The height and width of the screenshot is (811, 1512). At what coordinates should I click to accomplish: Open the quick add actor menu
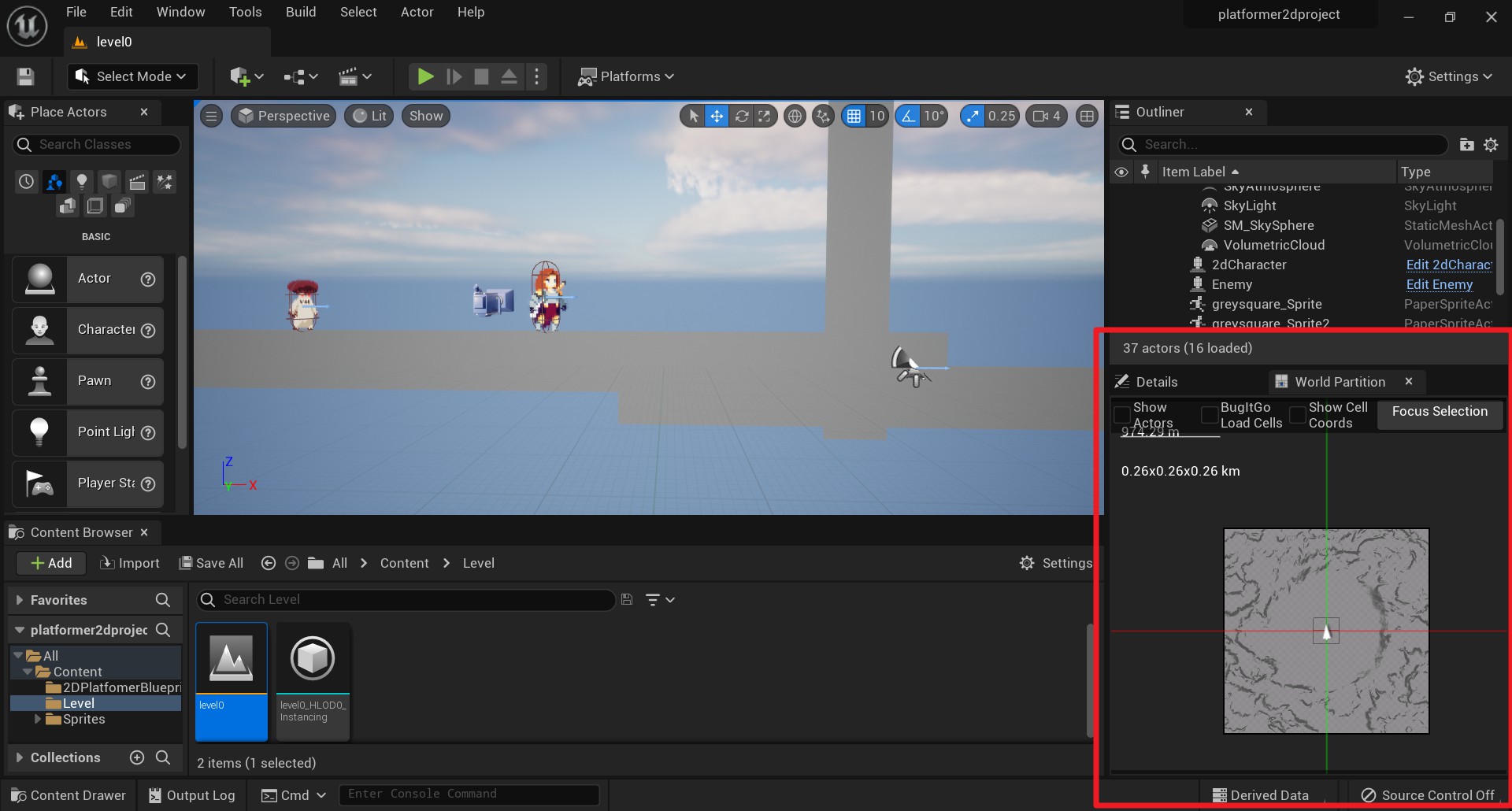246,76
